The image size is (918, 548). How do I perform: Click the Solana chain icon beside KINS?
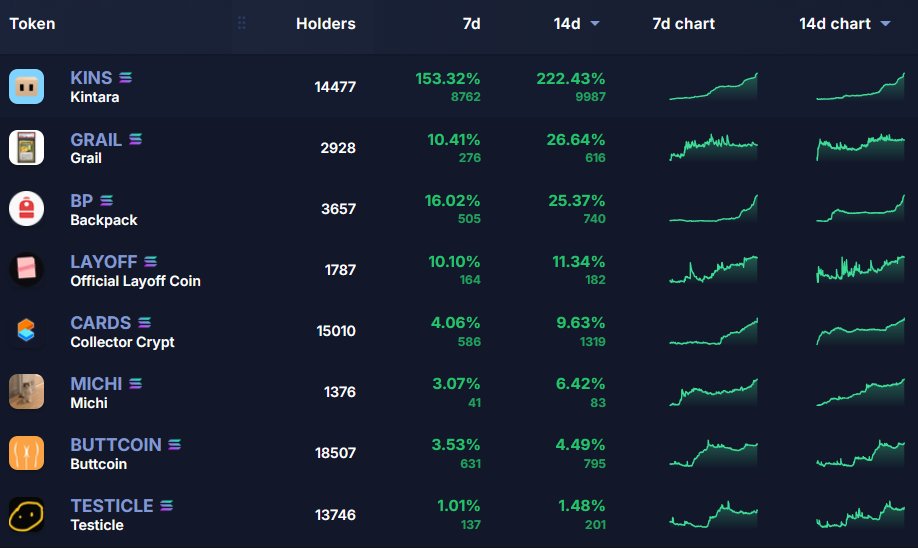(x=125, y=77)
